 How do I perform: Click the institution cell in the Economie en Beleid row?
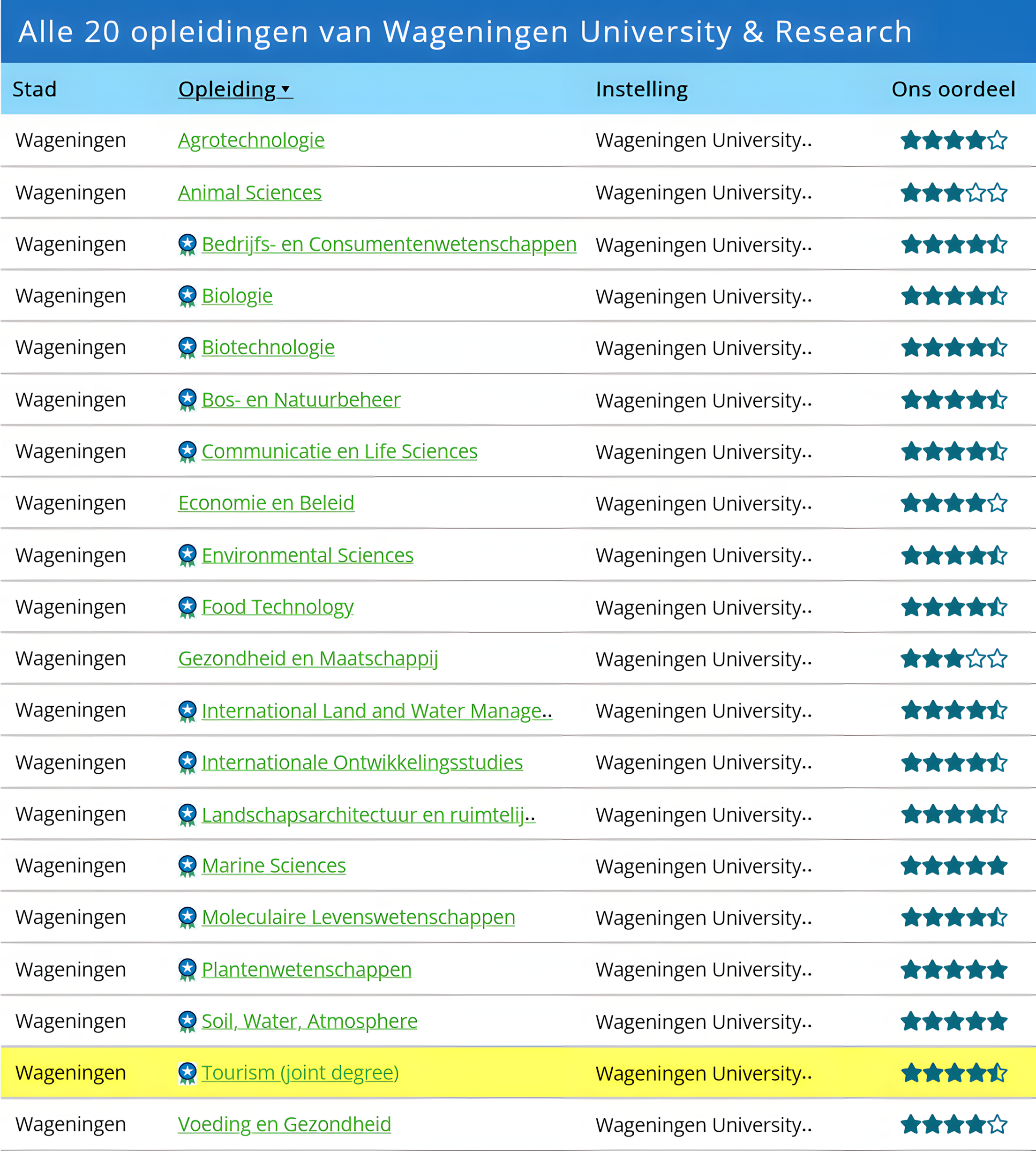704,504
